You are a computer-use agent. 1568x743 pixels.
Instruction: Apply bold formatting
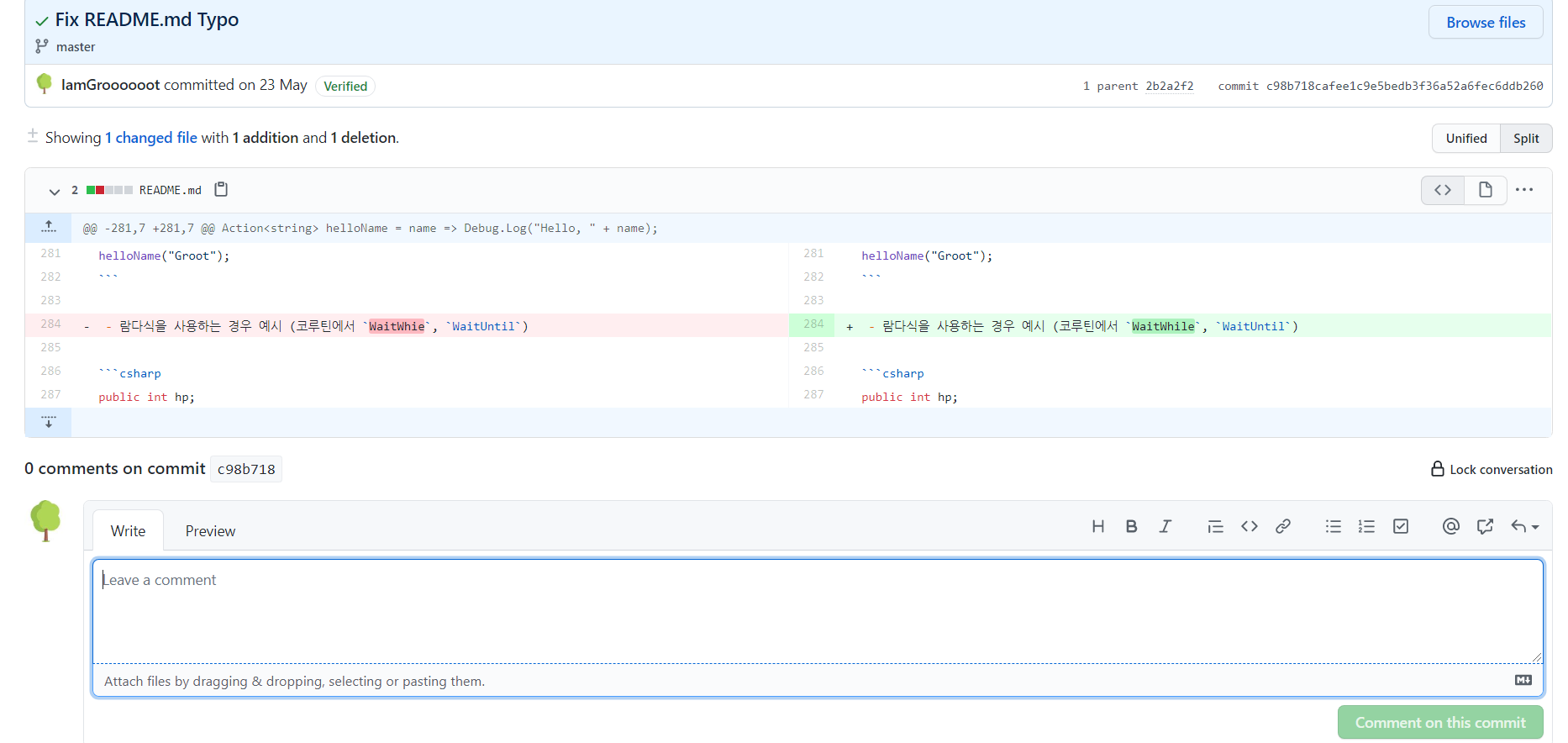point(1131,526)
